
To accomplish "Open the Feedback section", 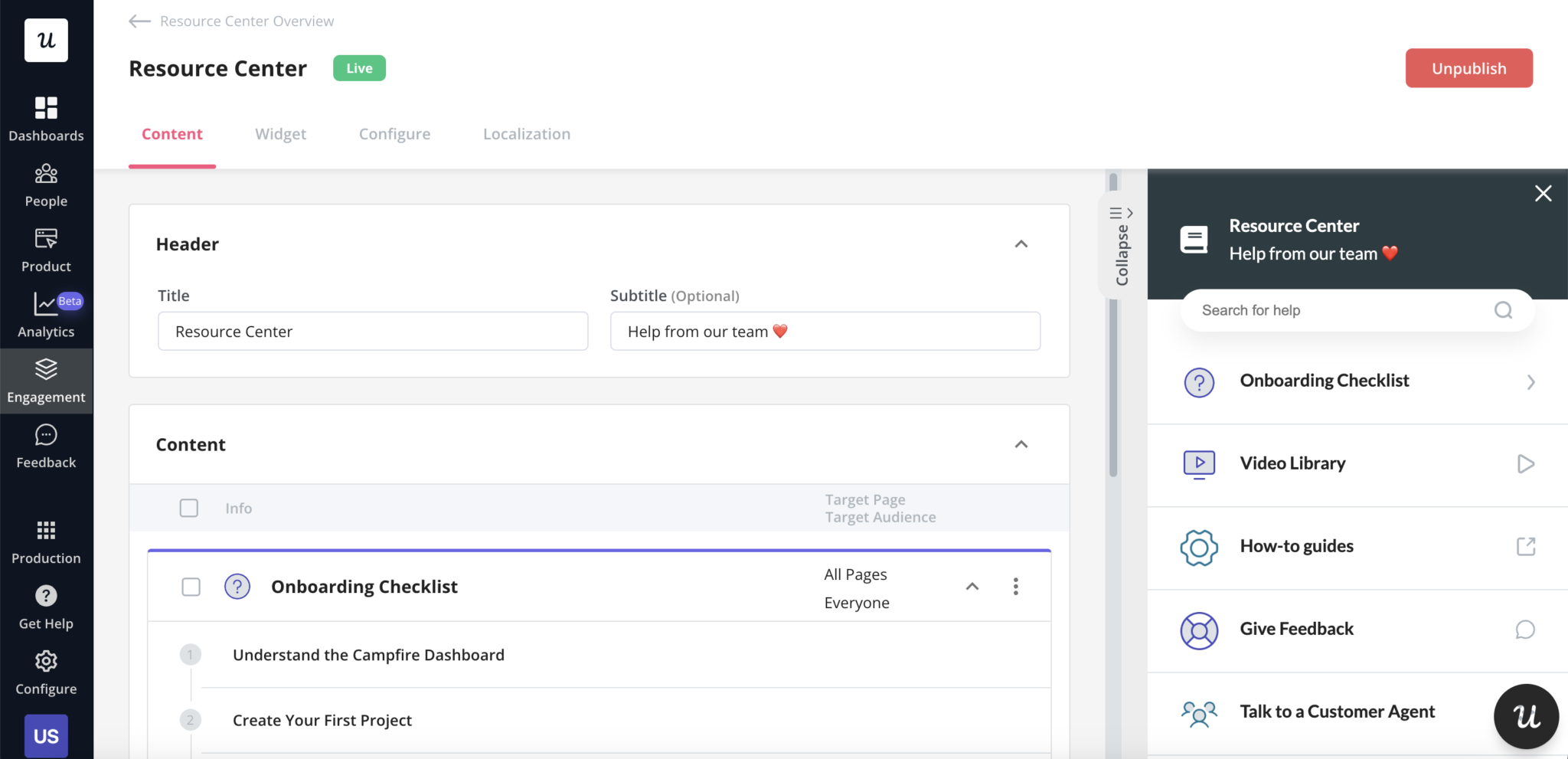I will (x=46, y=444).
